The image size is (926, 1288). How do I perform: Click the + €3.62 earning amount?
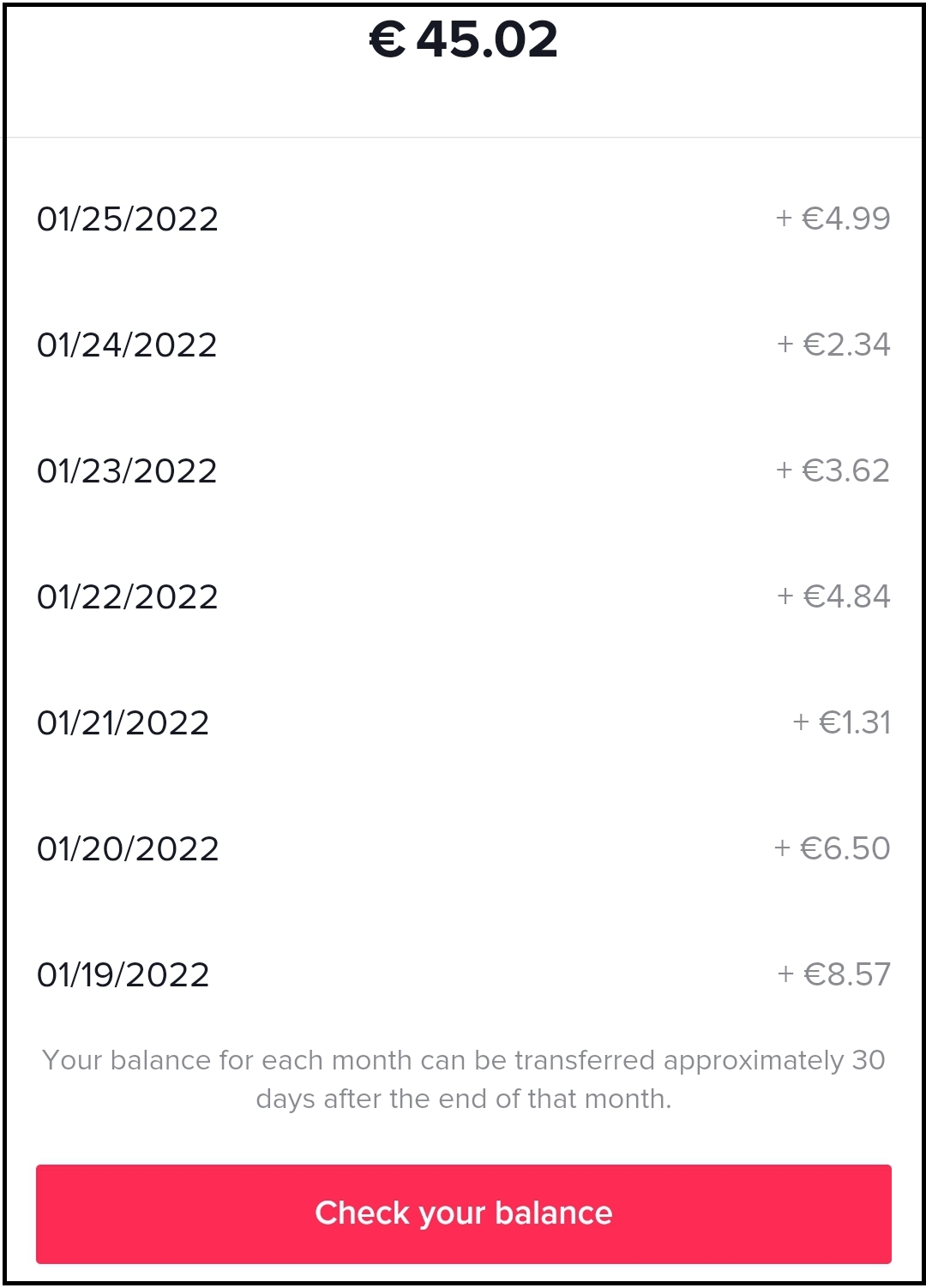pos(833,470)
